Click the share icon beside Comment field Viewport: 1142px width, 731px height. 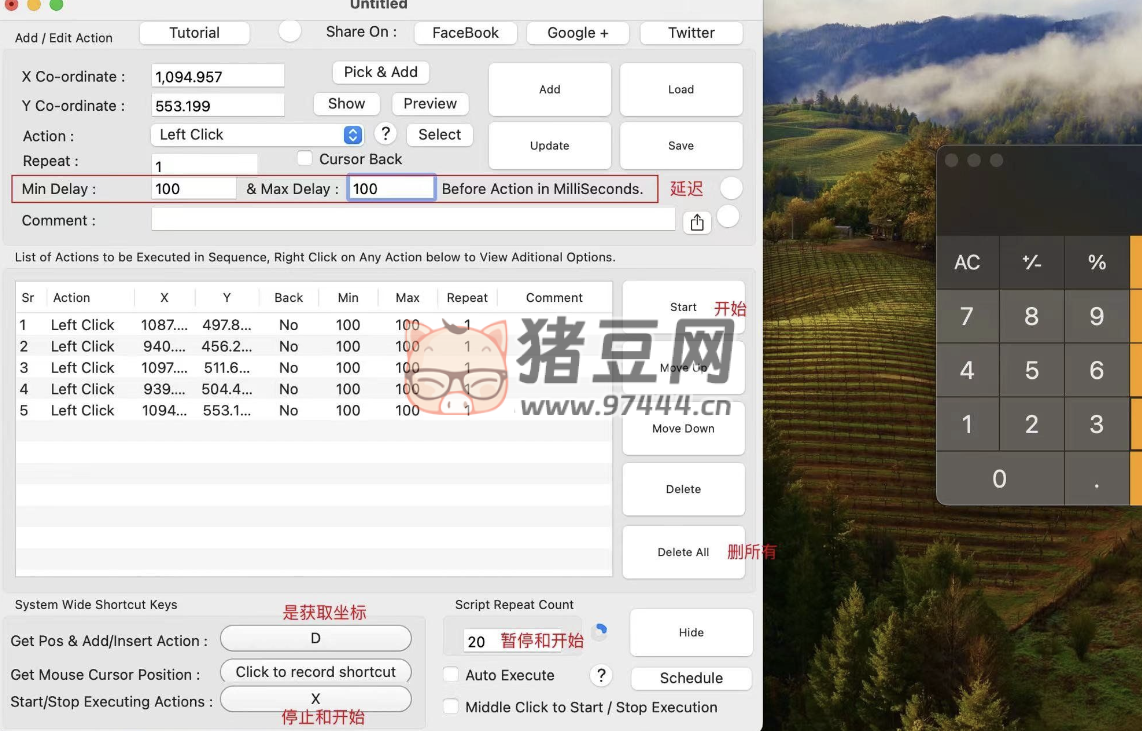pos(697,223)
